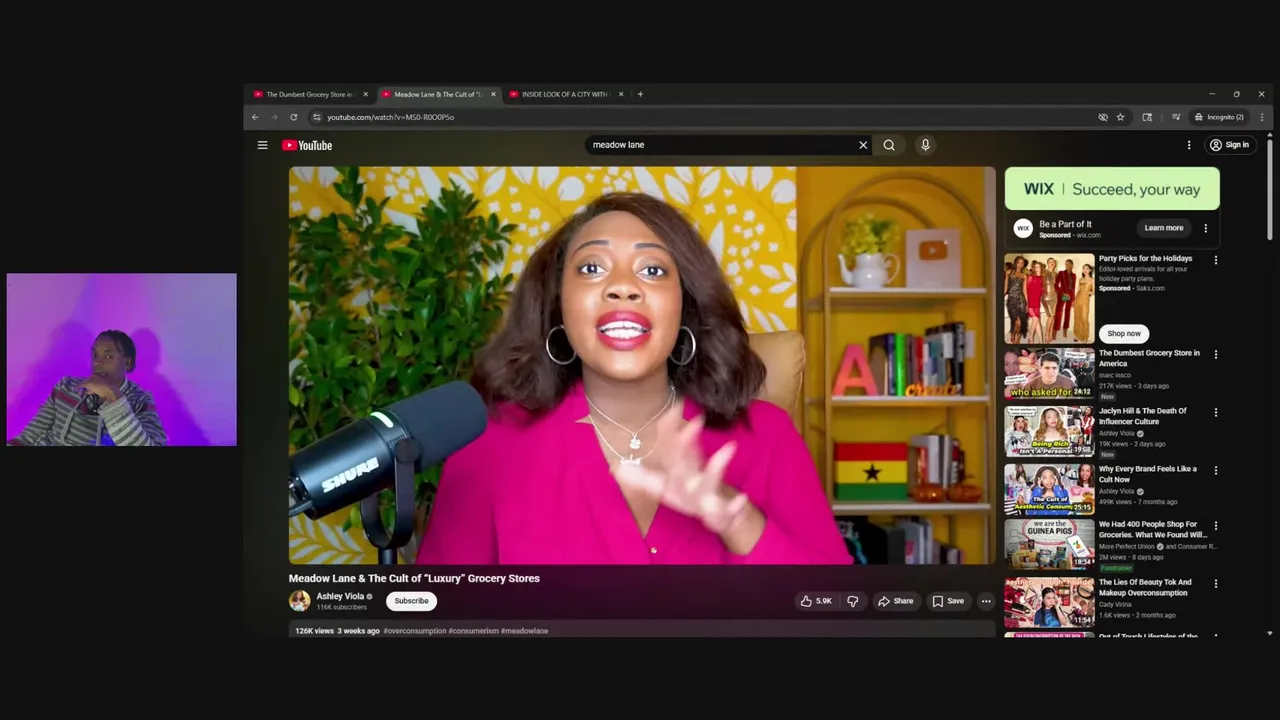Open options for The Dumbest Grocery Store video
This screenshot has height=720, width=1280.
1216,354
